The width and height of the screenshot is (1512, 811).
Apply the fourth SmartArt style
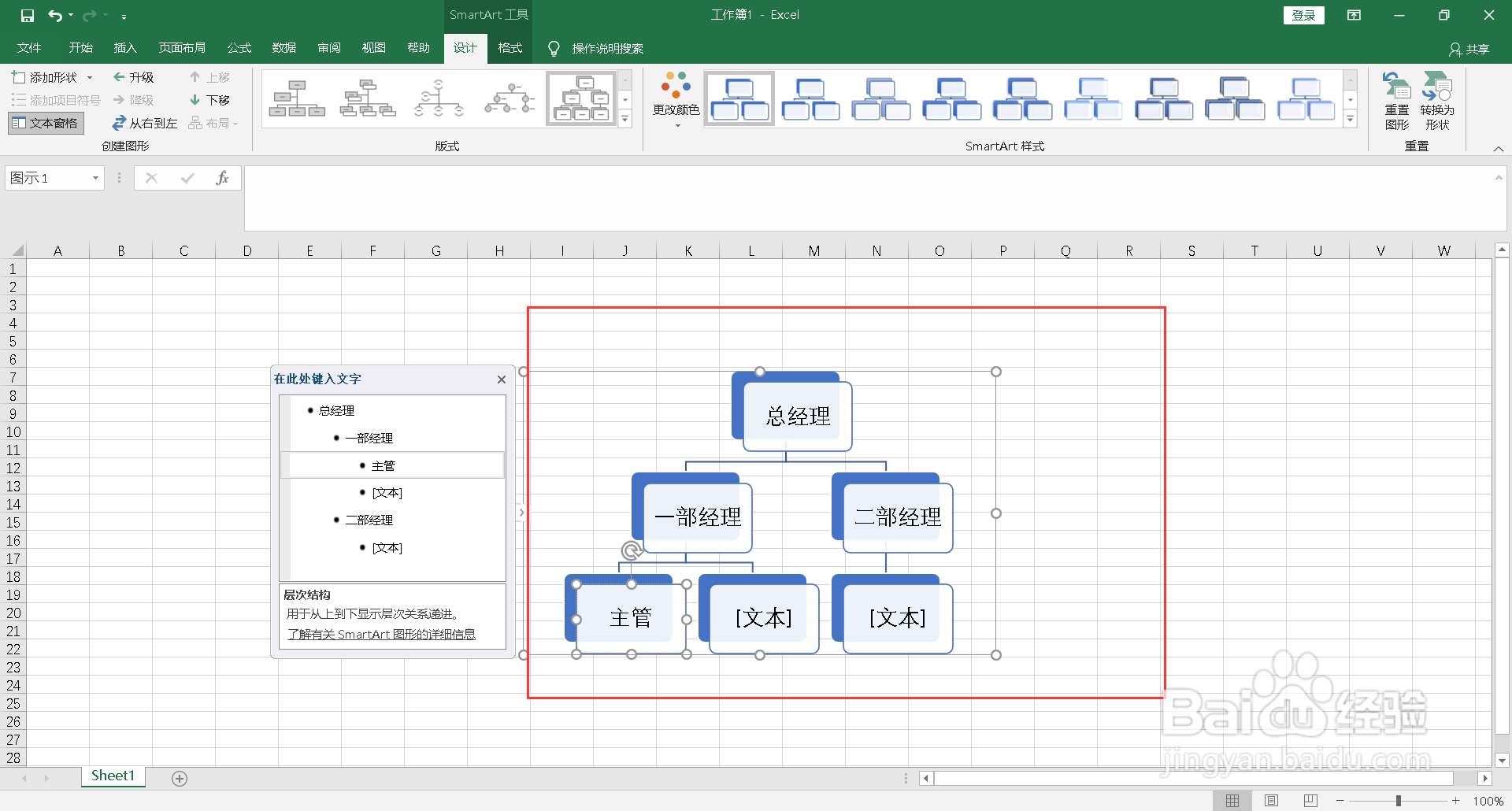(x=952, y=98)
